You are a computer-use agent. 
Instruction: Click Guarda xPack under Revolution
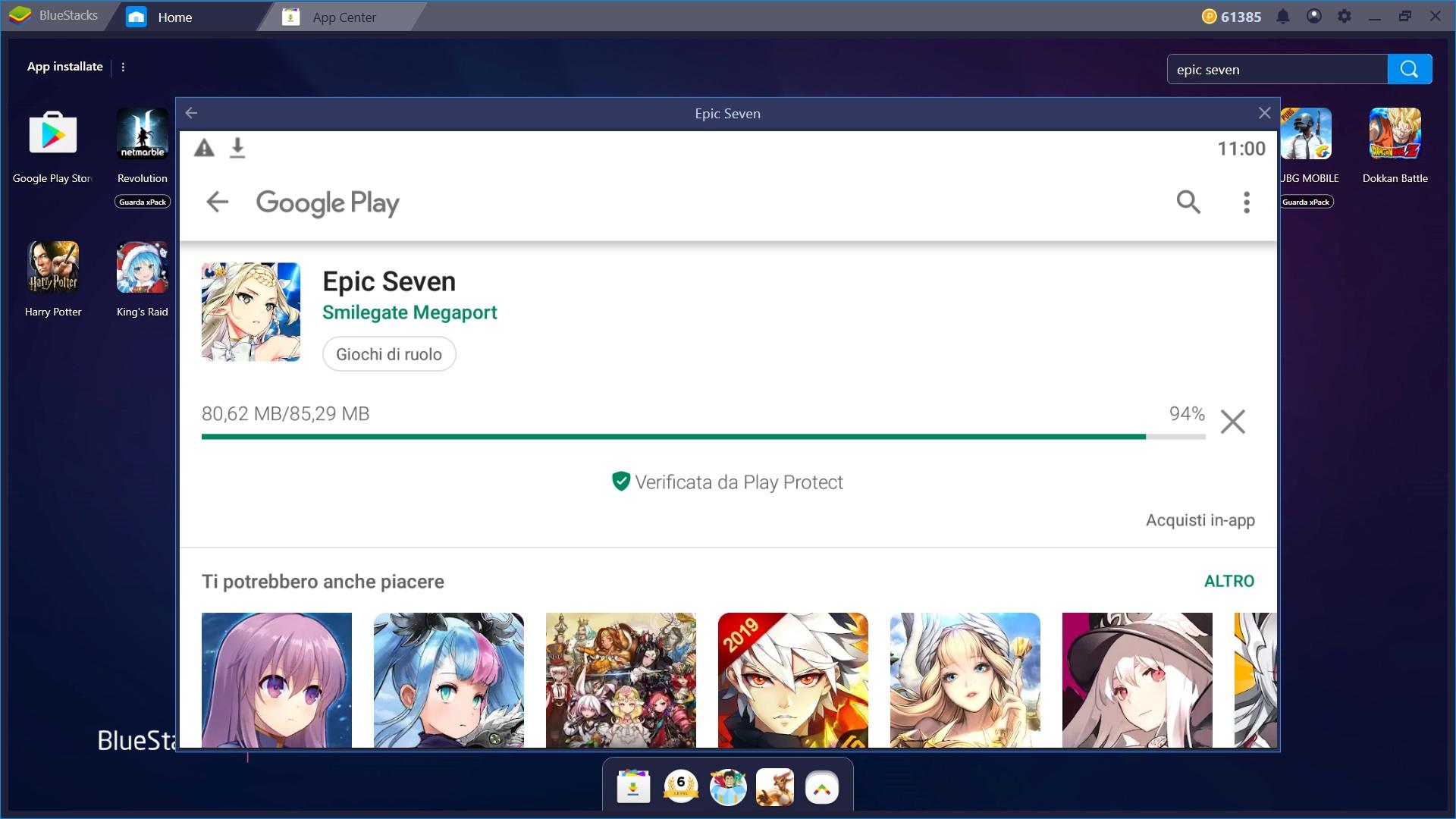pyautogui.click(x=143, y=202)
